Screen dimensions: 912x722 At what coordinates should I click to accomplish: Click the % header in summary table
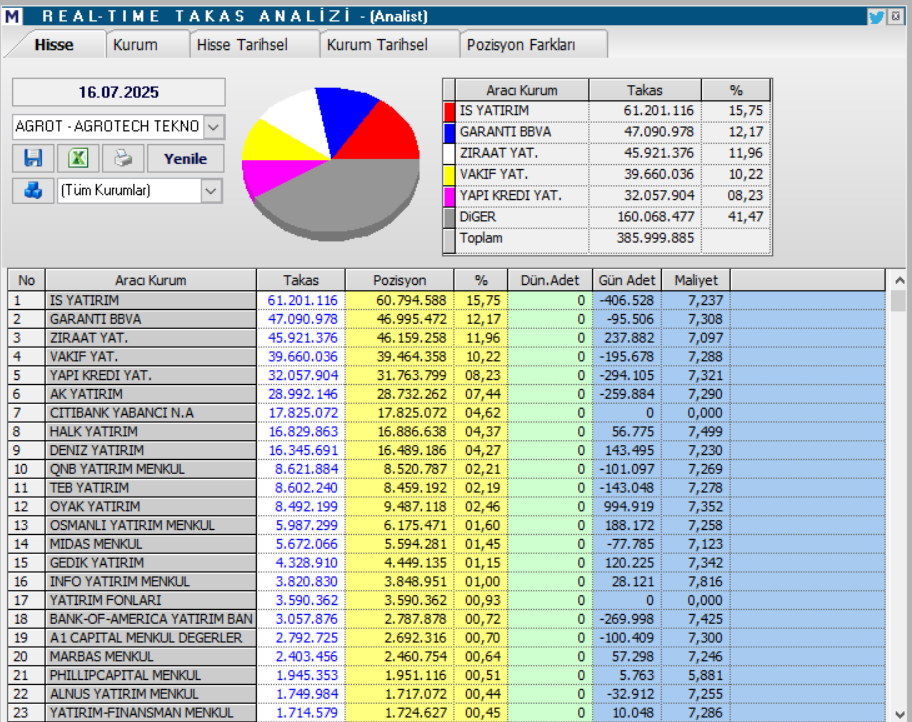pos(736,90)
